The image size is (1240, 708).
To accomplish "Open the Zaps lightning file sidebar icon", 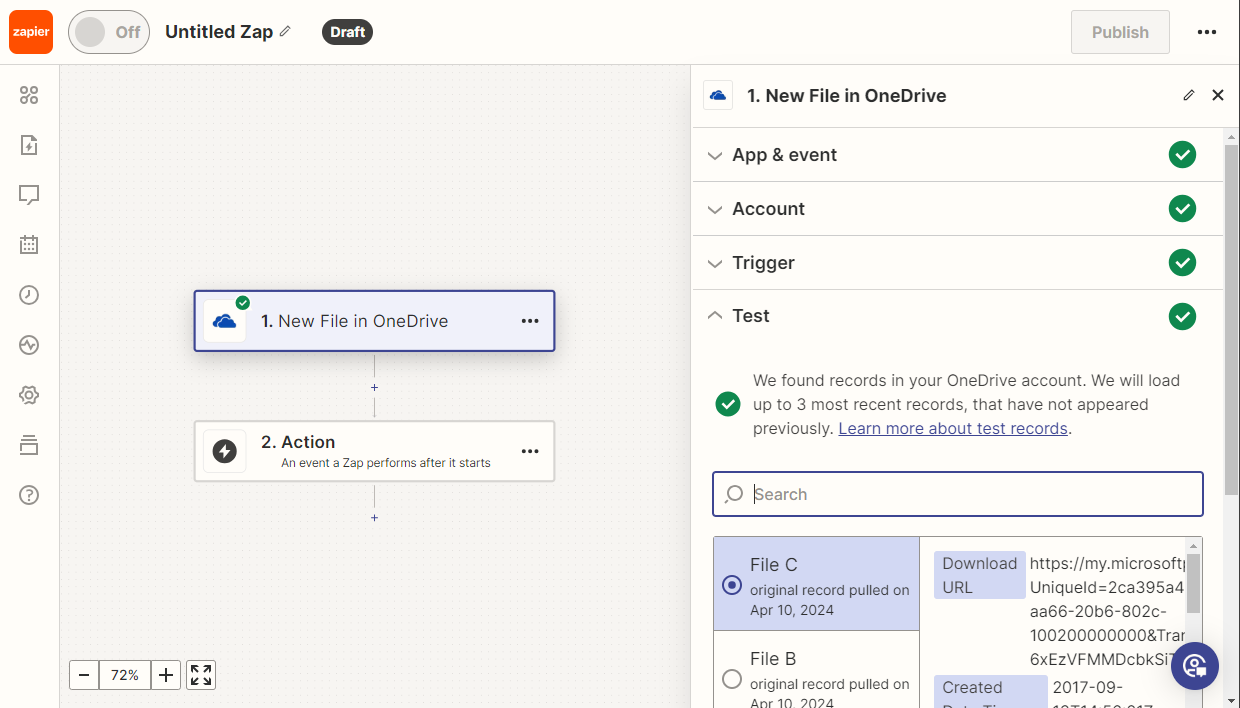I will (x=29, y=145).
